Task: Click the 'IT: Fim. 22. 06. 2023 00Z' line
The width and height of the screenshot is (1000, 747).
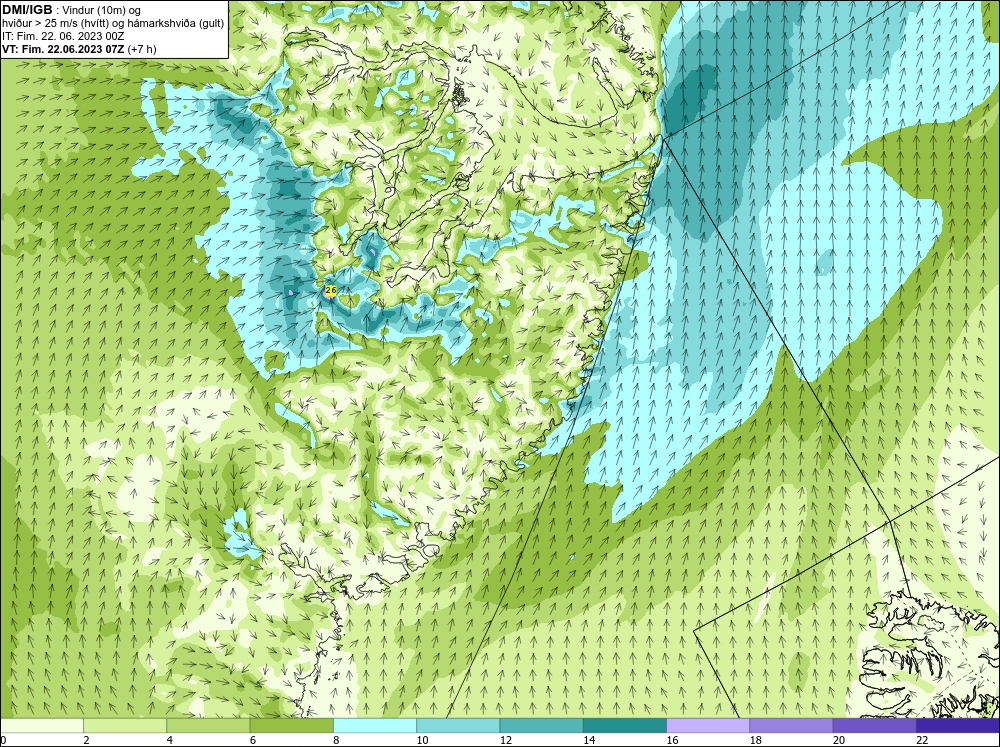Action: pos(63,36)
